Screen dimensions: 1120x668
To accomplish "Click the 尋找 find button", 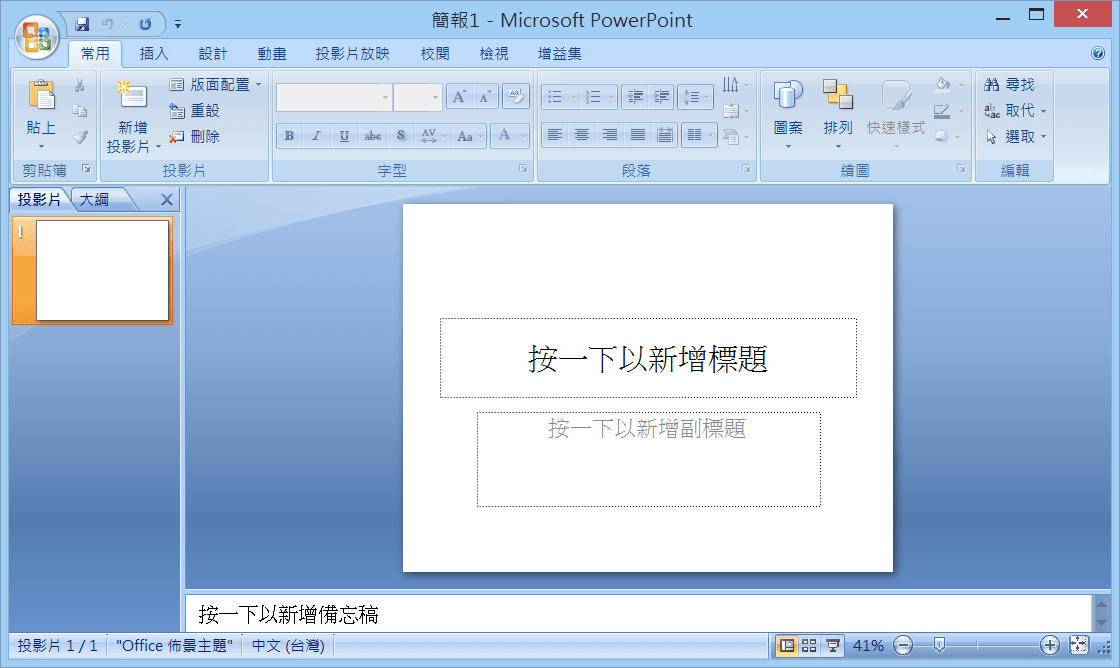I will [1009, 84].
